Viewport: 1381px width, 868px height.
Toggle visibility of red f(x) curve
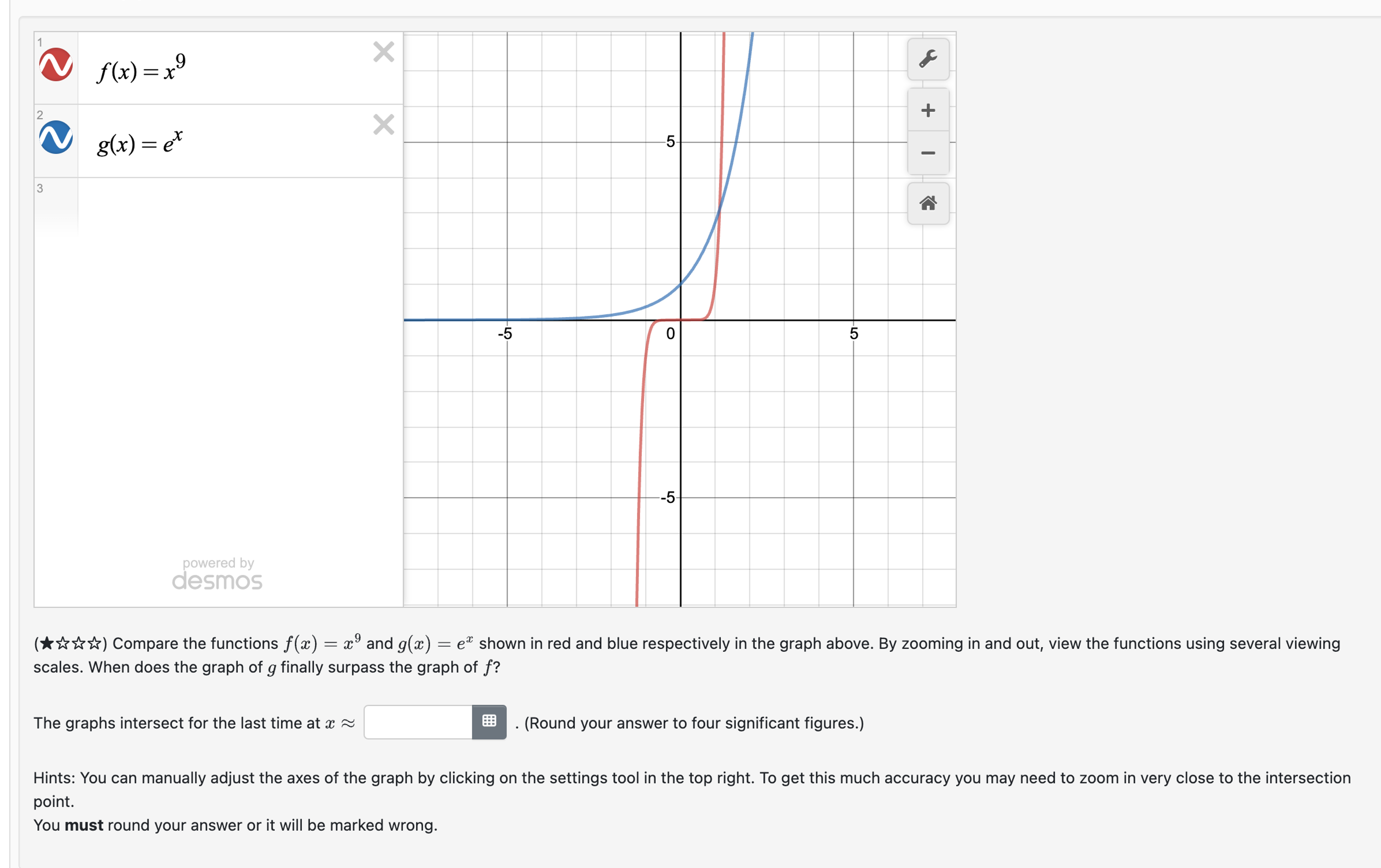click(56, 64)
